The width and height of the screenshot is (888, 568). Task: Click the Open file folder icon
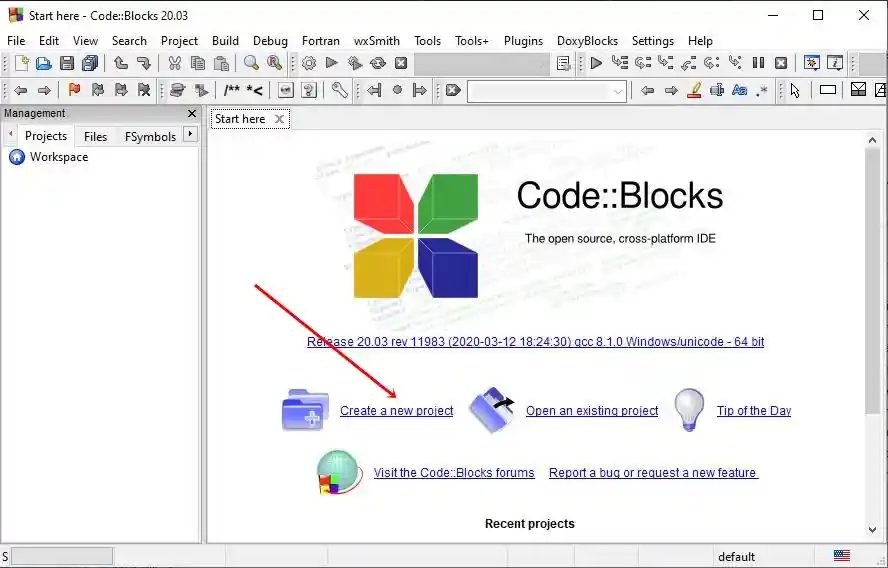[x=44, y=63]
